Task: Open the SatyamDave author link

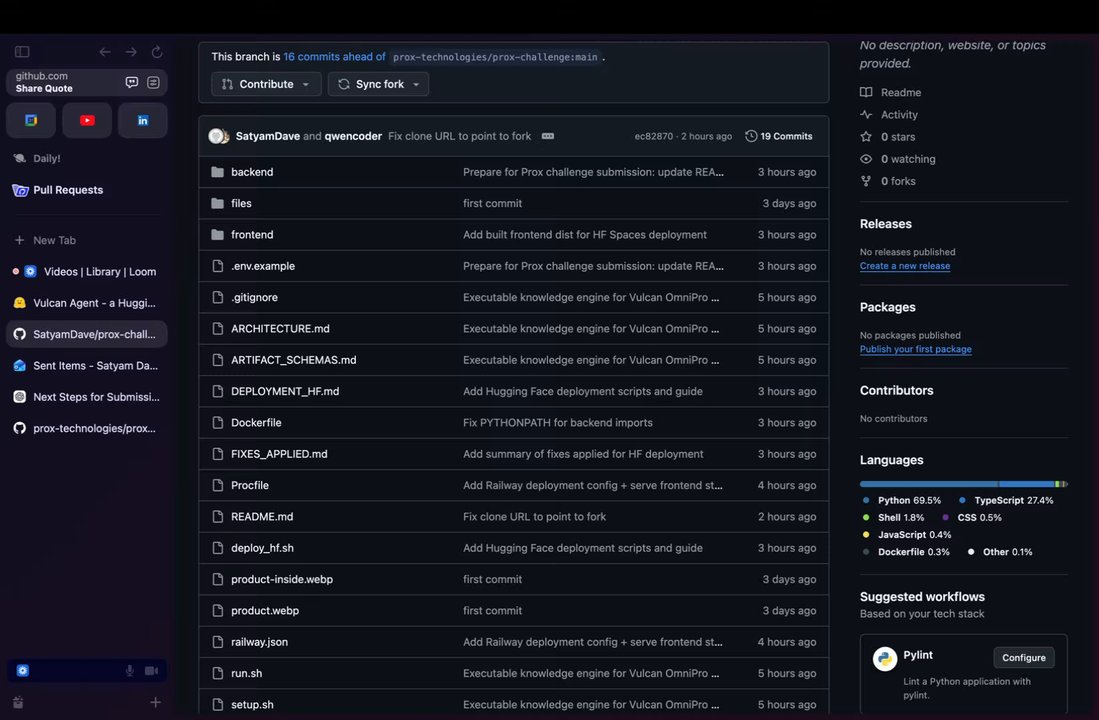Action: pos(268,136)
